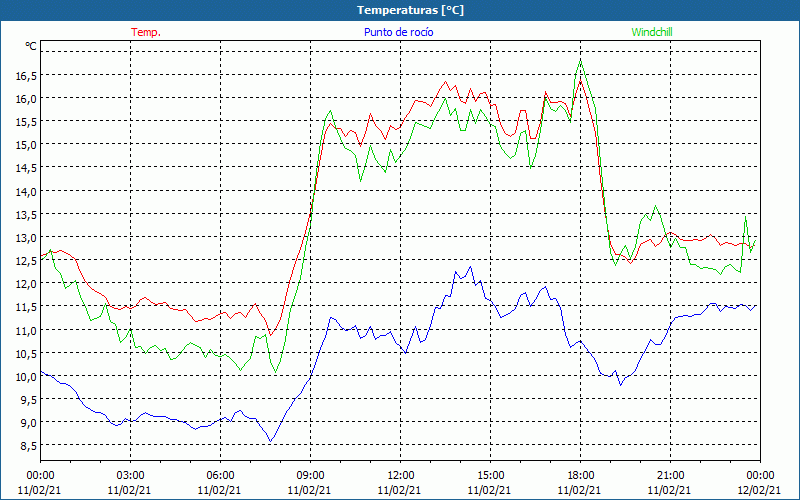Click the green windchill peak at 18:00

pyautogui.click(x=581, y=61)
